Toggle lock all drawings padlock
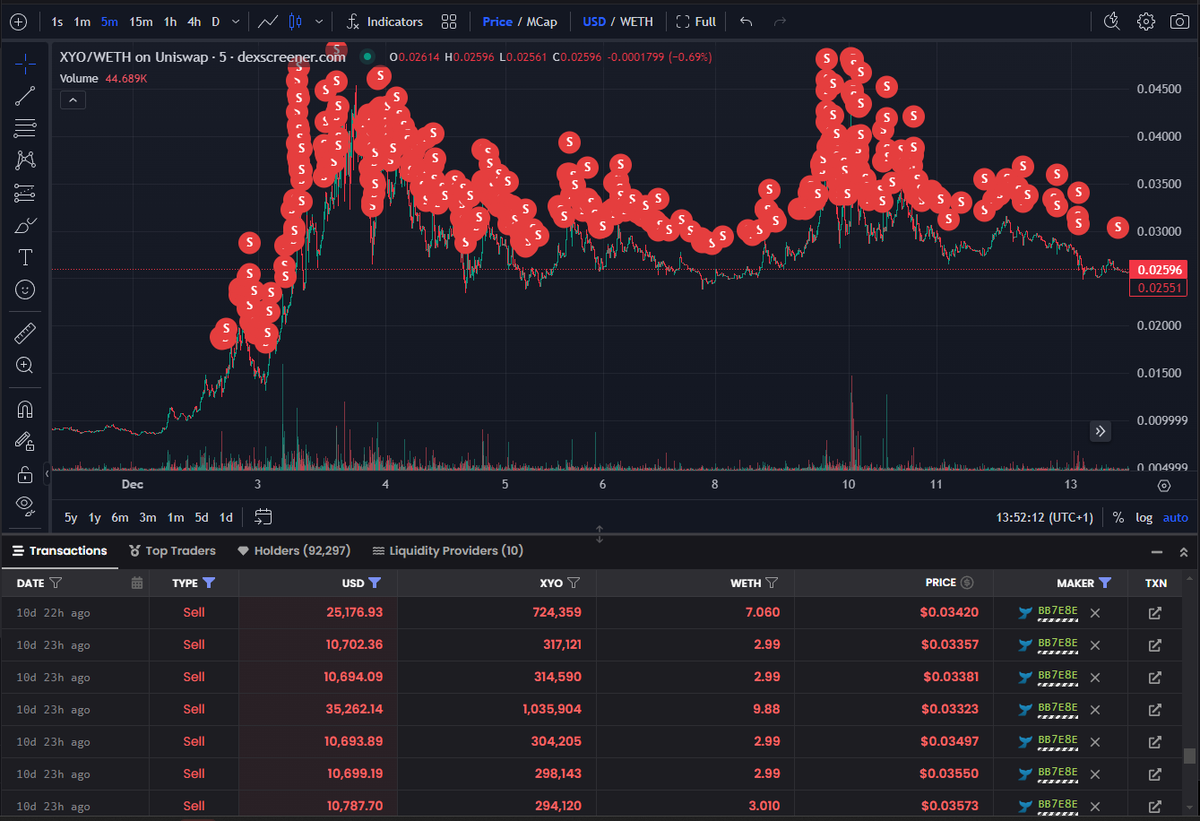The width and height of the screenshot is (1200, 821). [26, 473]
